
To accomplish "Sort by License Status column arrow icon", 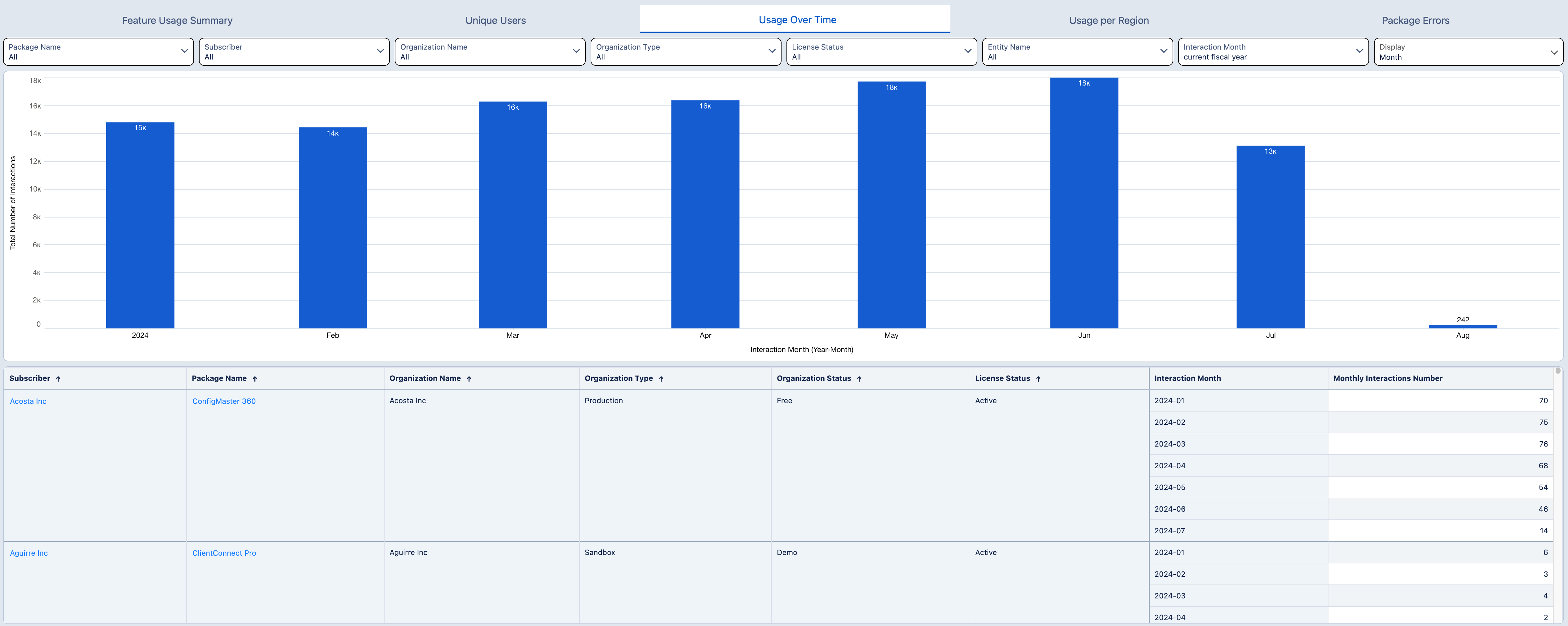I will pyautogui.click(x=1038, y=379).
